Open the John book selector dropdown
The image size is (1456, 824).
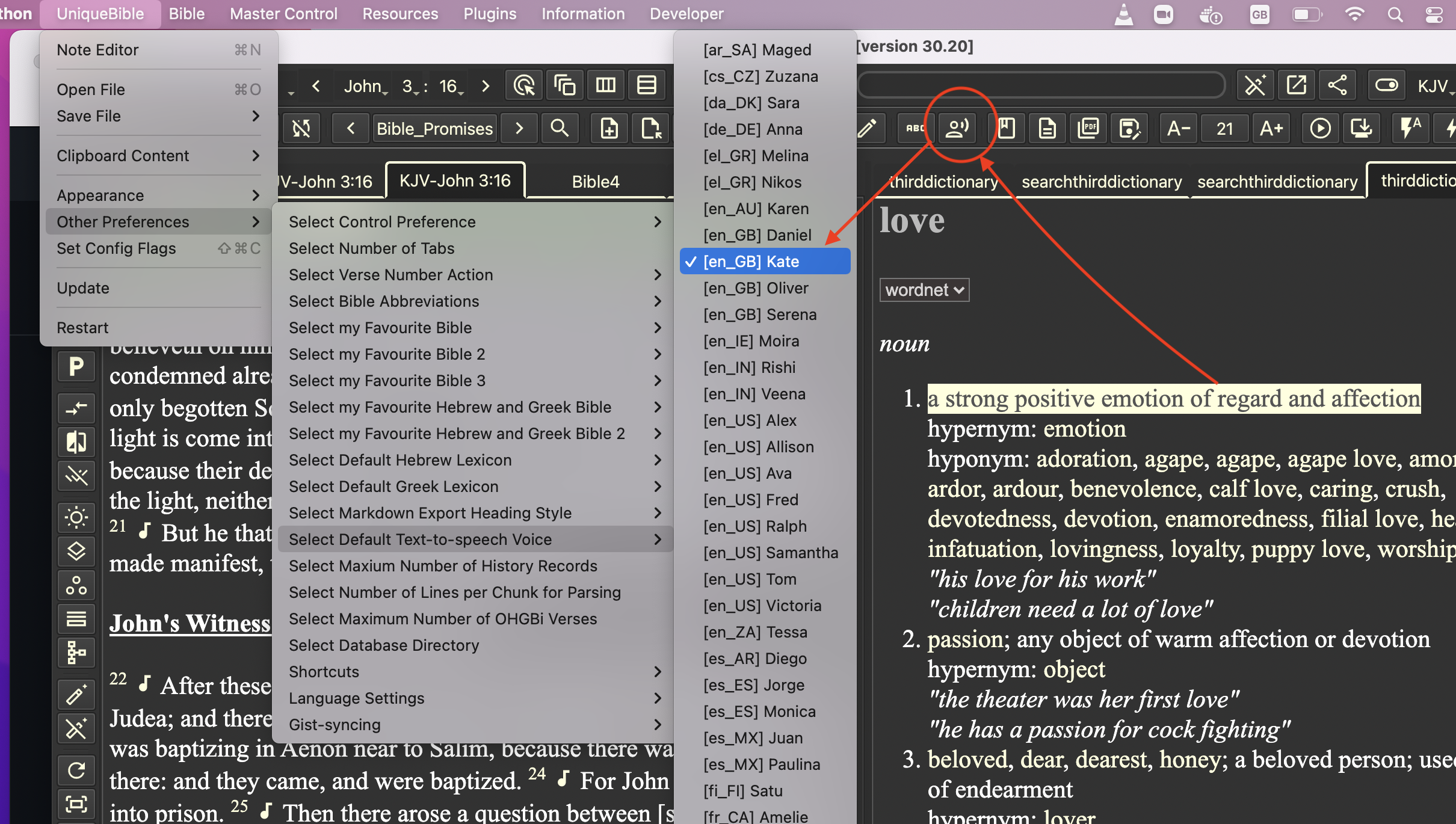366,86
